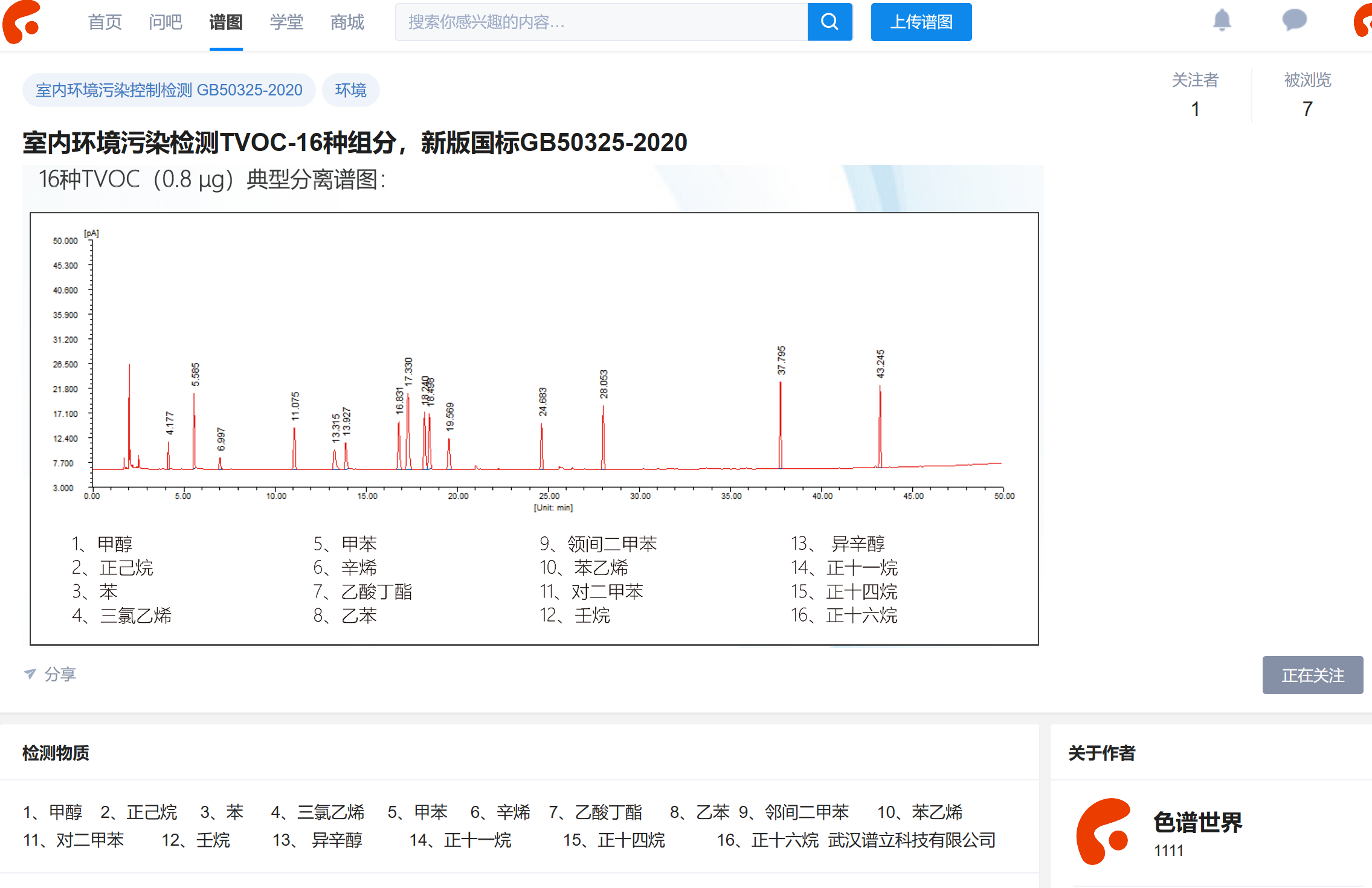Open the 商城 menu item

(347, 22)
